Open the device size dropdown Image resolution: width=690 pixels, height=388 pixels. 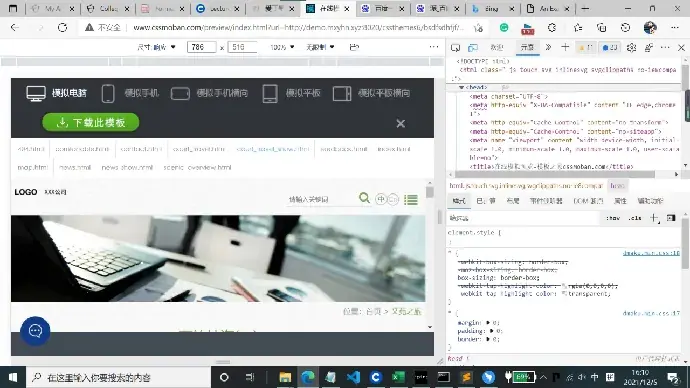tap(156, 47)
